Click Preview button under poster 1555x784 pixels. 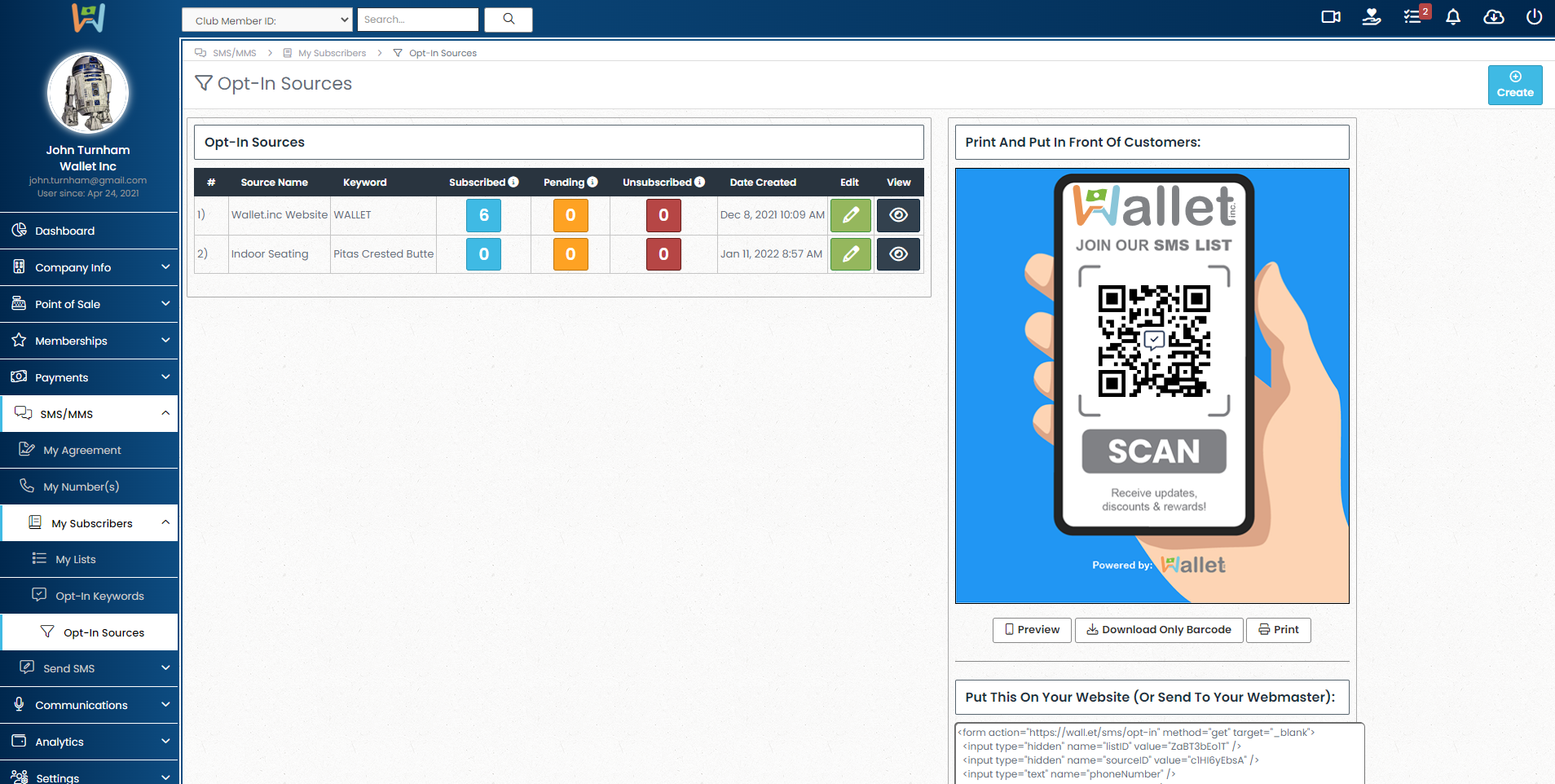(x=1032, y=630)
